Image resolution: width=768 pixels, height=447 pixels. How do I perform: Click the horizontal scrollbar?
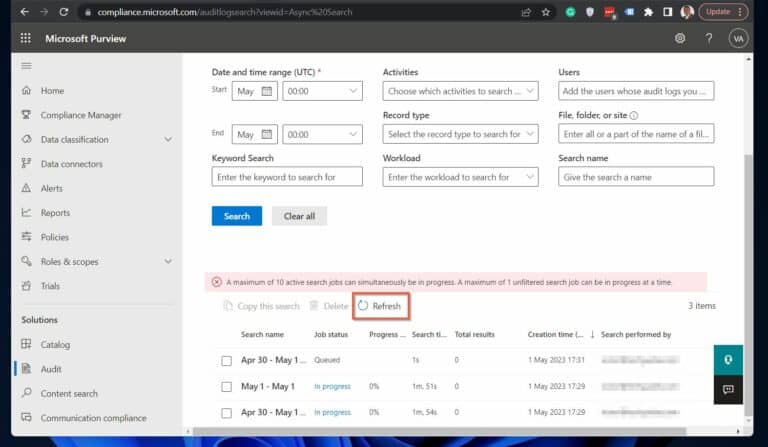point(439,431)
